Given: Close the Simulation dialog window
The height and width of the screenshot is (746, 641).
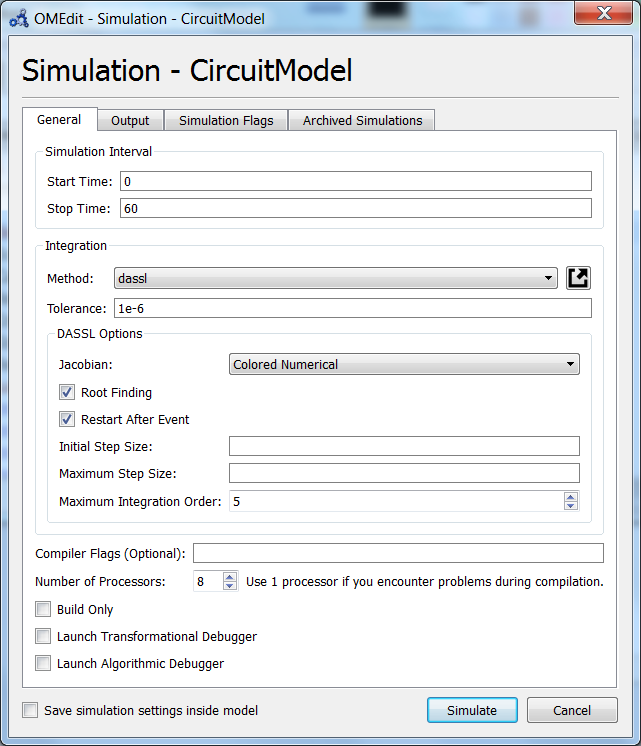Looking at the screenshot, I should coord(602,15).
